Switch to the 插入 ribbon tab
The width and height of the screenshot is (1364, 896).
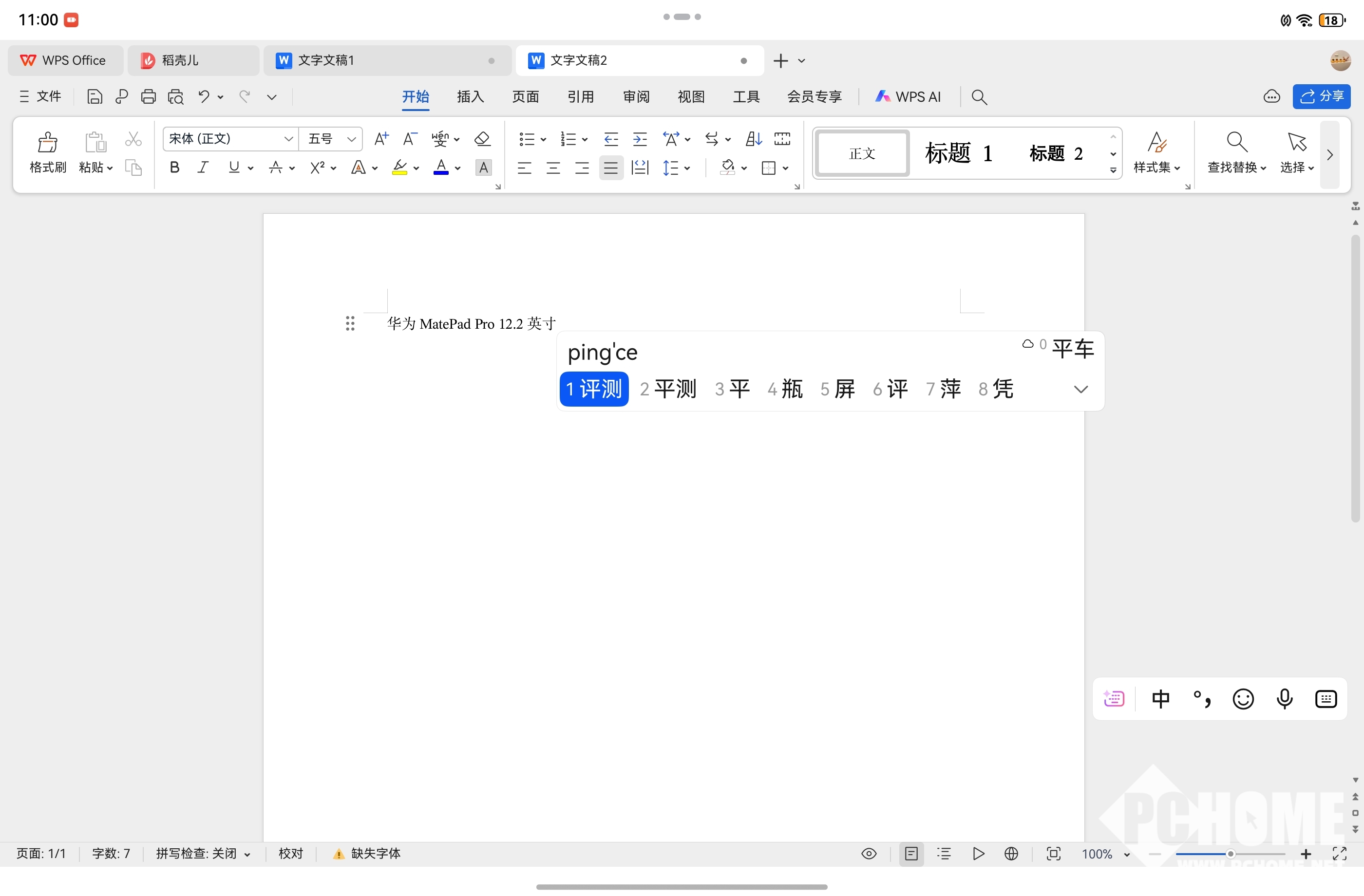pyautogui.click(x=471, y=97)
